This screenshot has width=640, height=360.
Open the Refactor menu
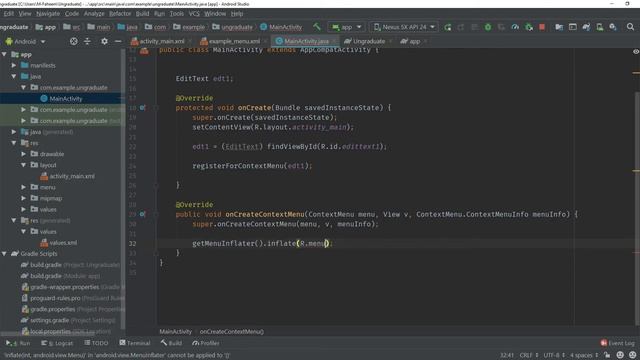click(x=120, y=13)
